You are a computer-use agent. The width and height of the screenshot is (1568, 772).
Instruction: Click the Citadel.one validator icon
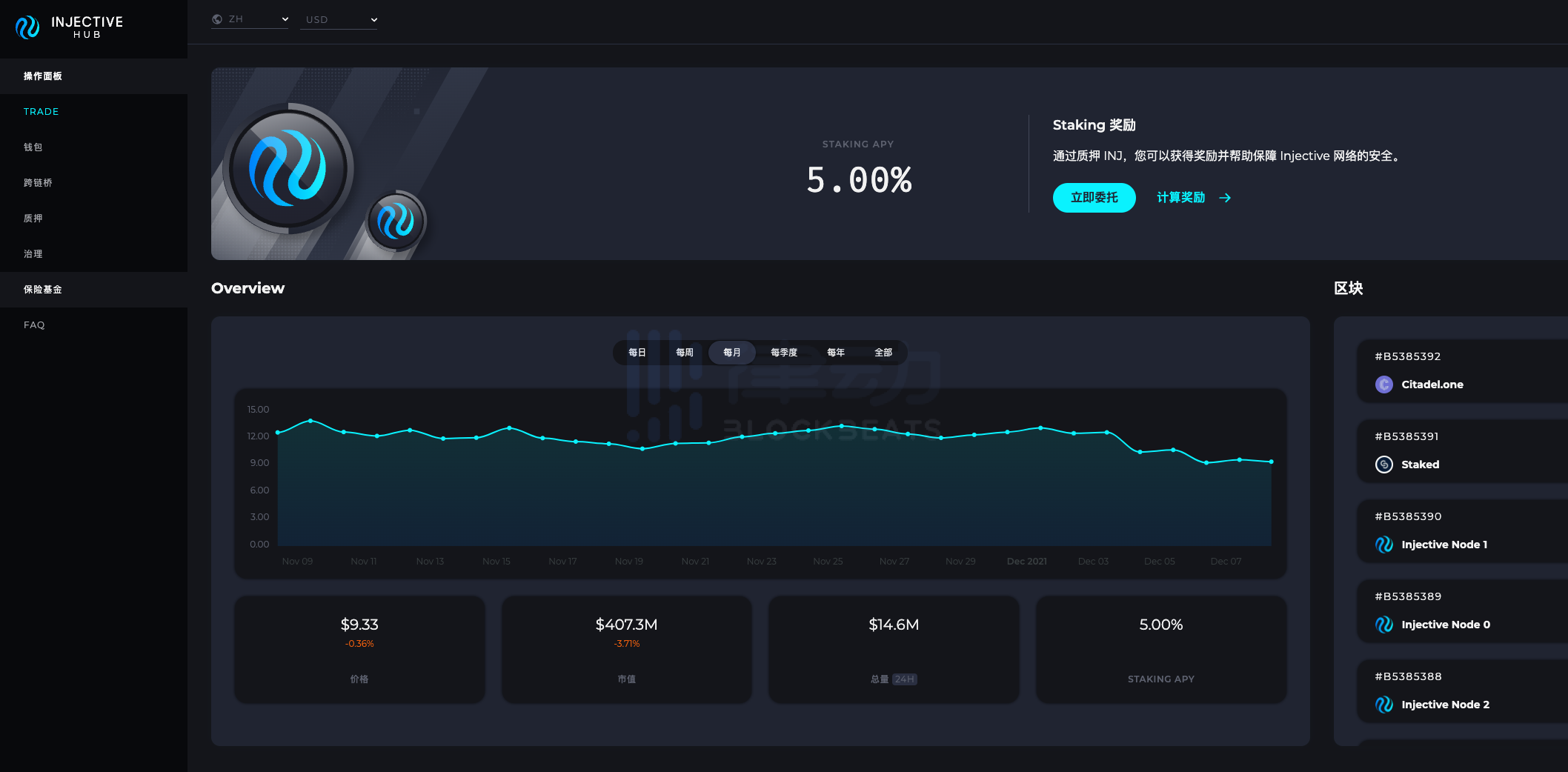click(1383, 385)
